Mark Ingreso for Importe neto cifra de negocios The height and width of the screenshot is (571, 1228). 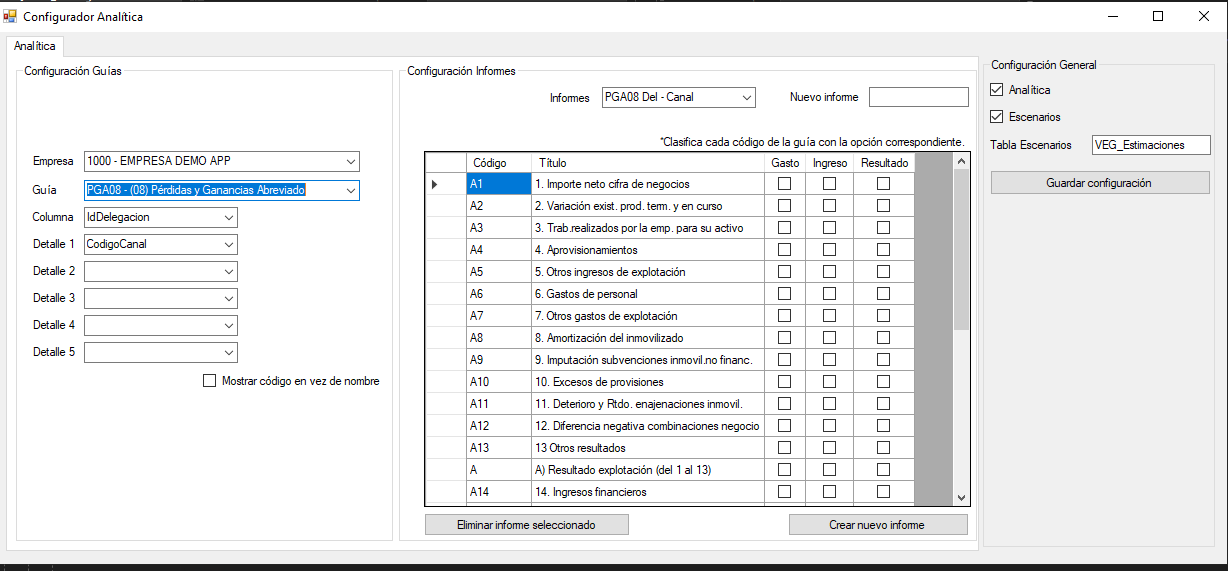(x=829, y=184)
